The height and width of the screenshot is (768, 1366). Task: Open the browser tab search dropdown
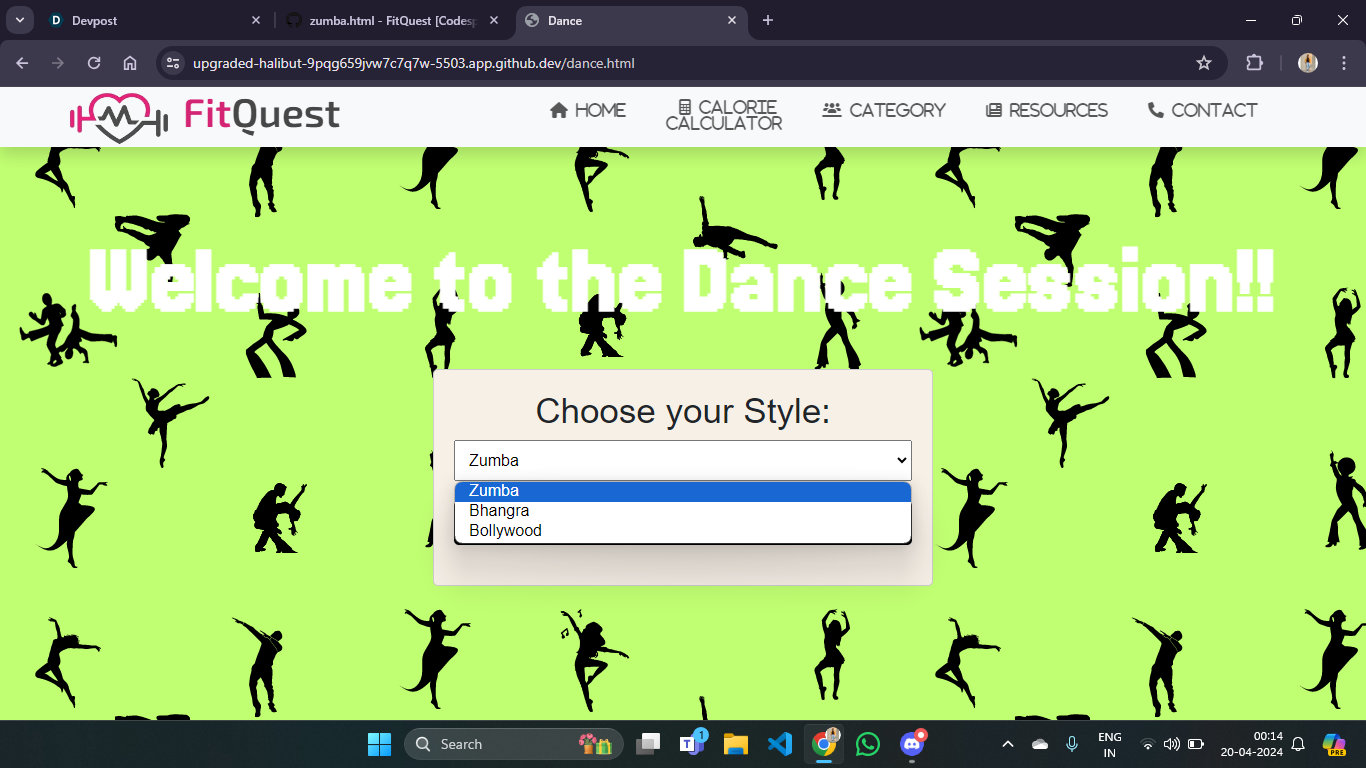pyautogui.click(x=19, y=20)
